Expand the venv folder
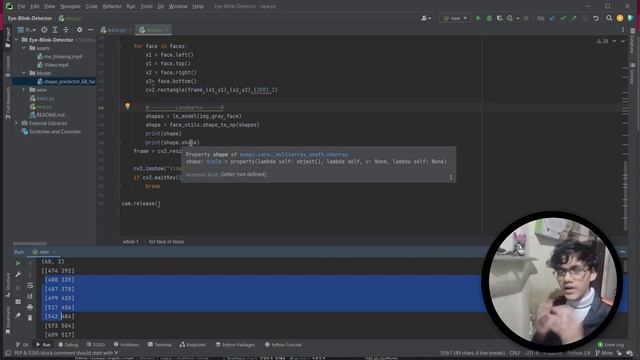This screenshot has height=360, width=640. click(x=24, y=90)
